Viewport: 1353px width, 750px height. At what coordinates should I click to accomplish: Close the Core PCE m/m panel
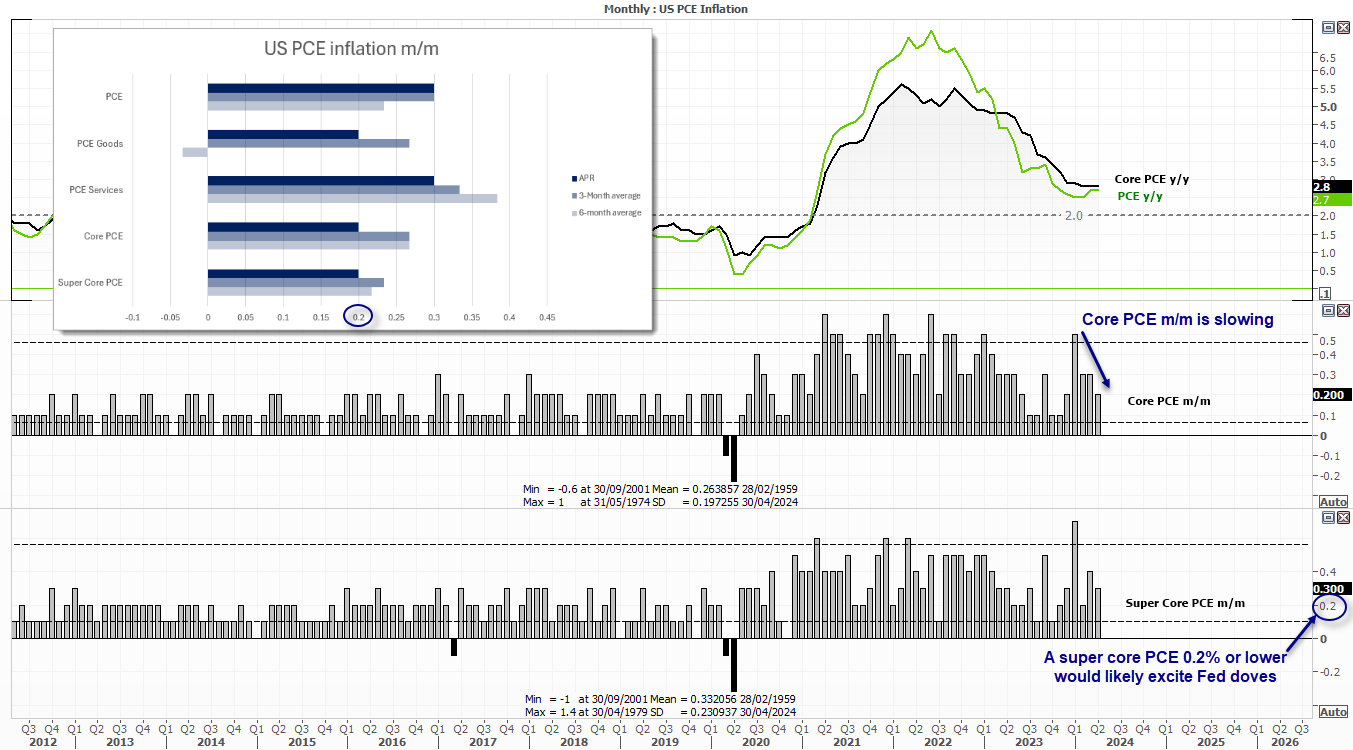click(1341, 312)
